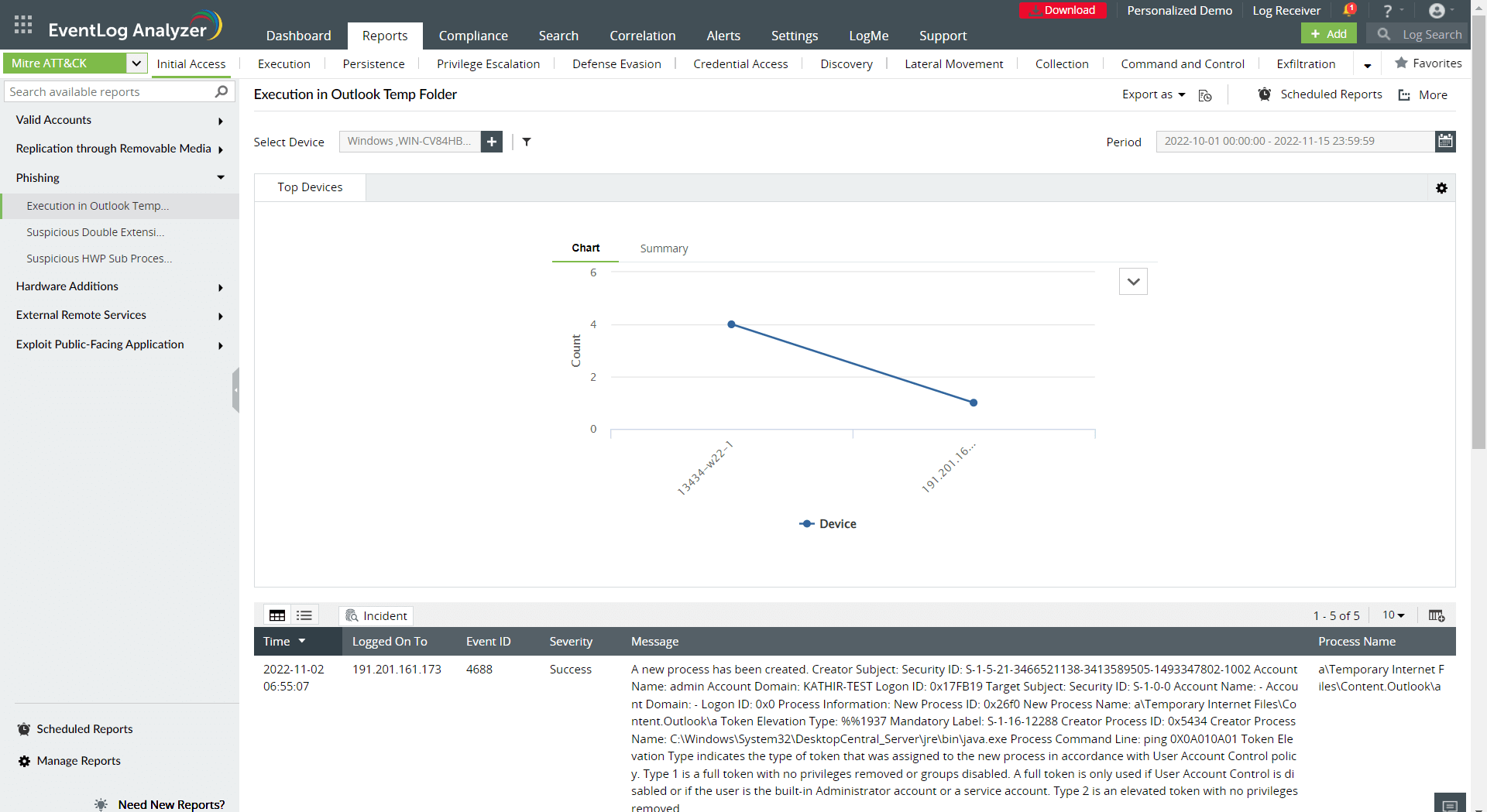
Task: Open the user account avatar icon
Action: [x=1437, y=11]
